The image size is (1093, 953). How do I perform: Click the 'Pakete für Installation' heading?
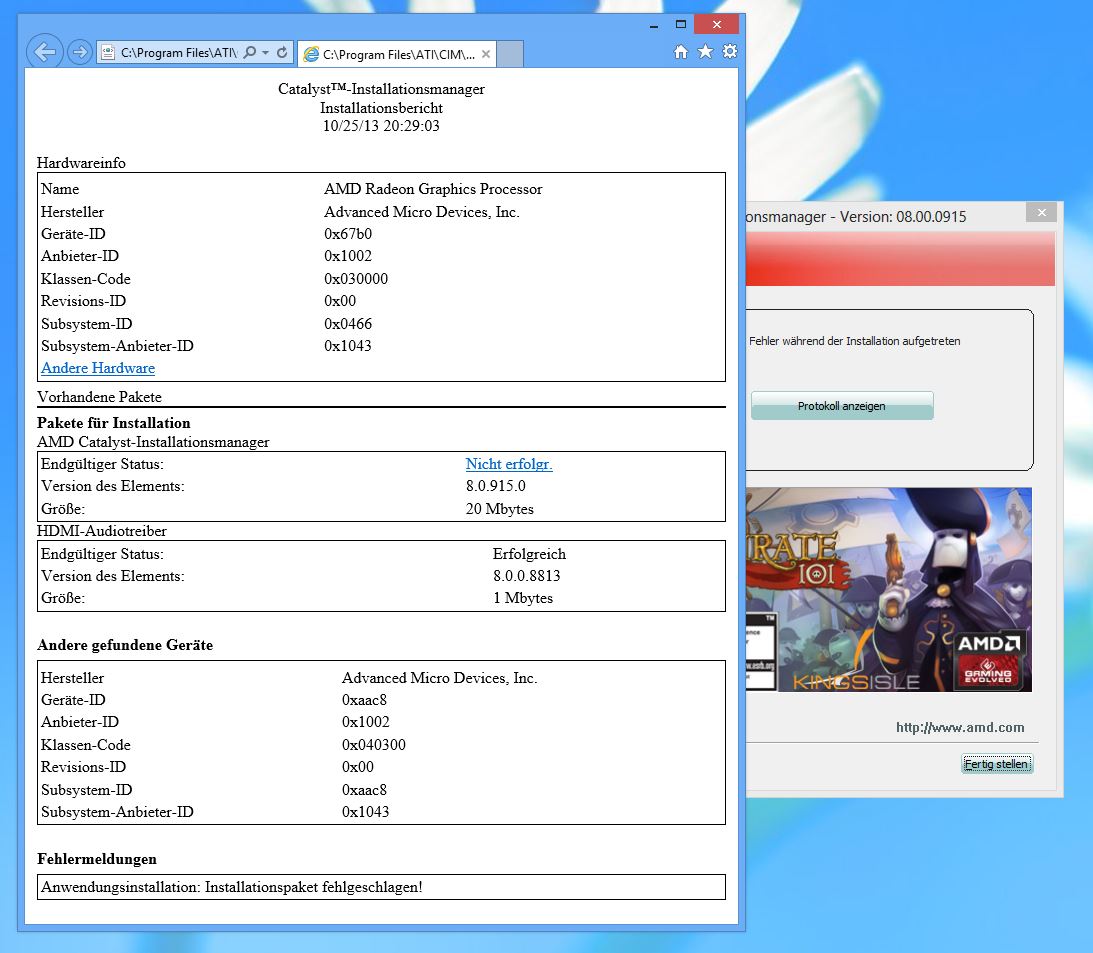click(x=114, y=423)
